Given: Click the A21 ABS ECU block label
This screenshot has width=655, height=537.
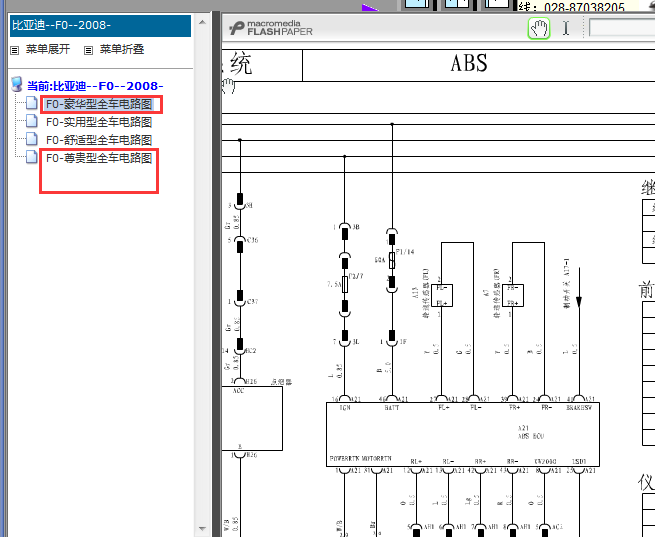Looking at the screenshot, I should 531,432.
